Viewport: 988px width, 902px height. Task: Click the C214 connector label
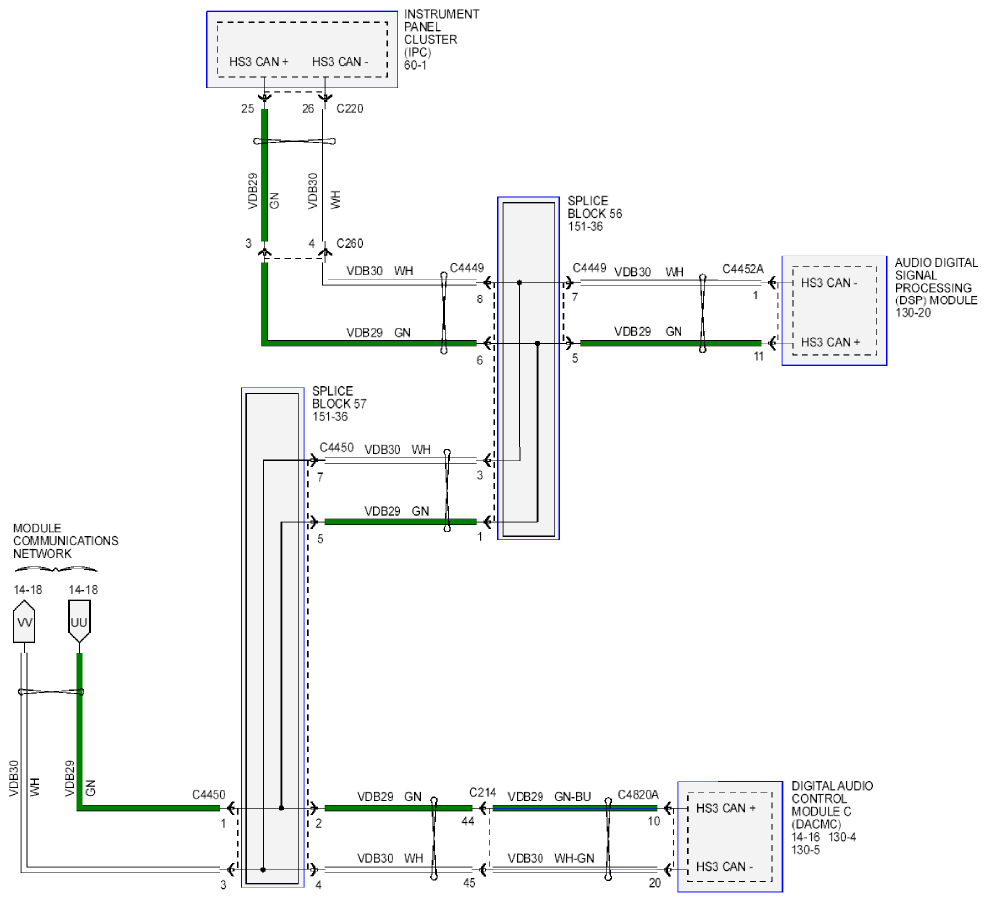point(483,793)
